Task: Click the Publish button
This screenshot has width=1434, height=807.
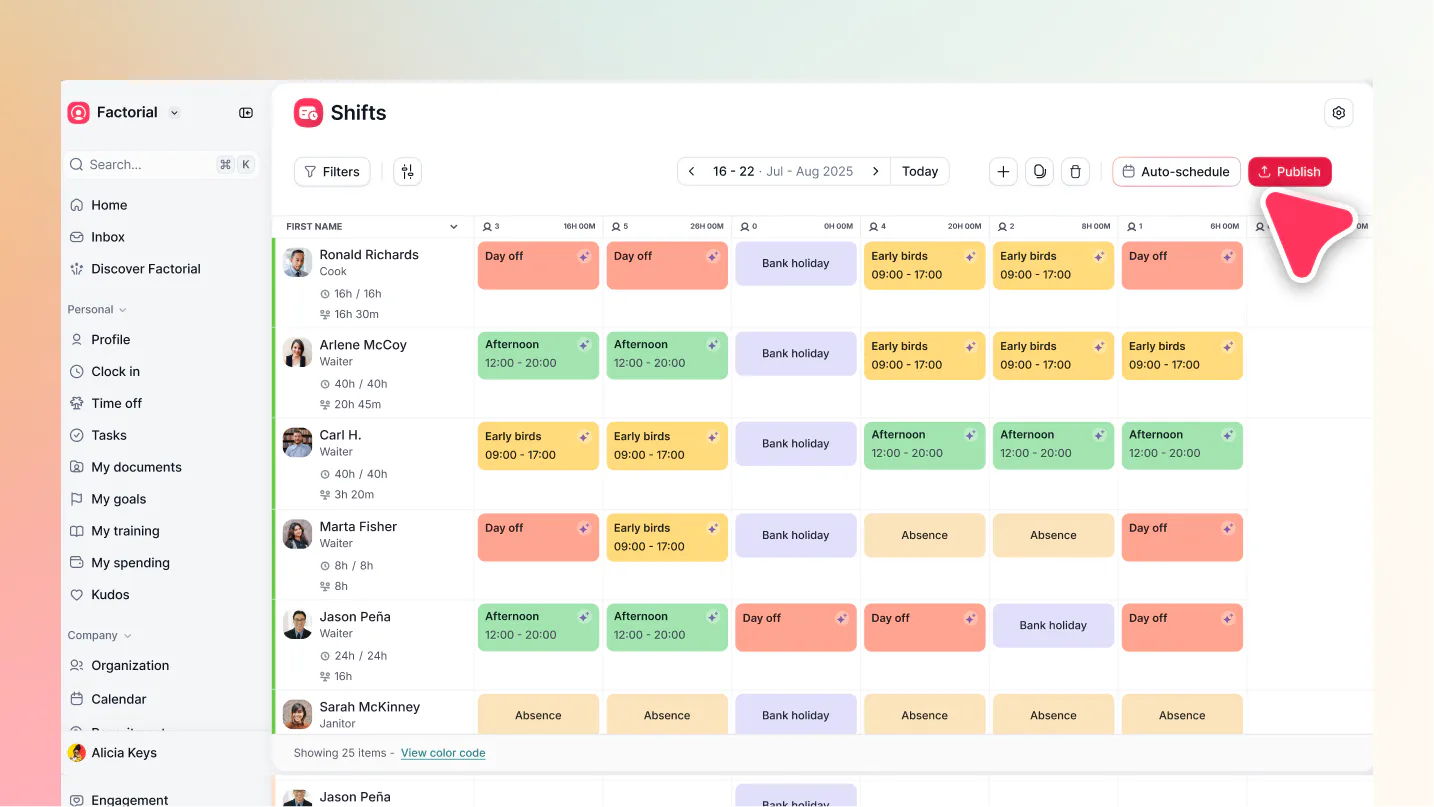Action: click(x=1290, y=172)
